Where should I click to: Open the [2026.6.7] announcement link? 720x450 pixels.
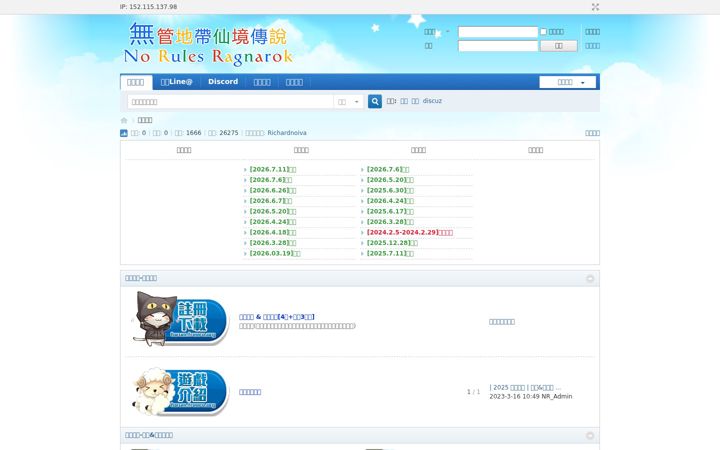point(271,201)
